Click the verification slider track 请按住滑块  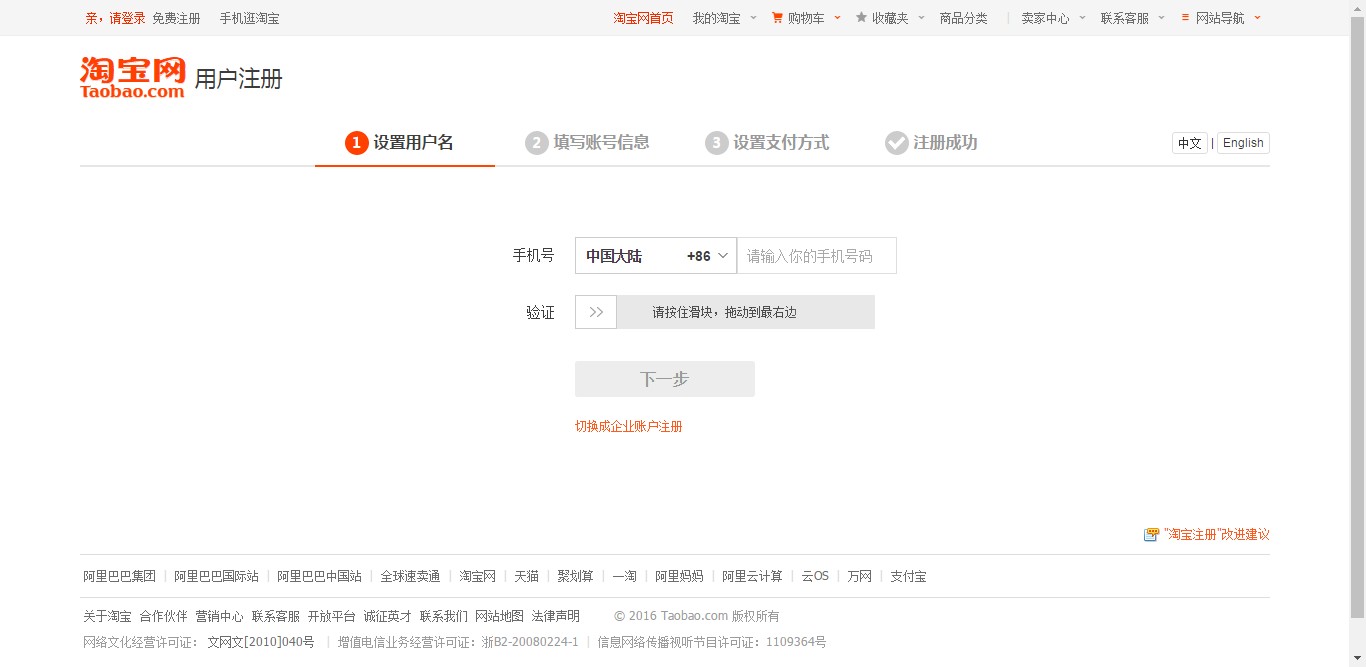pos(725,312)
